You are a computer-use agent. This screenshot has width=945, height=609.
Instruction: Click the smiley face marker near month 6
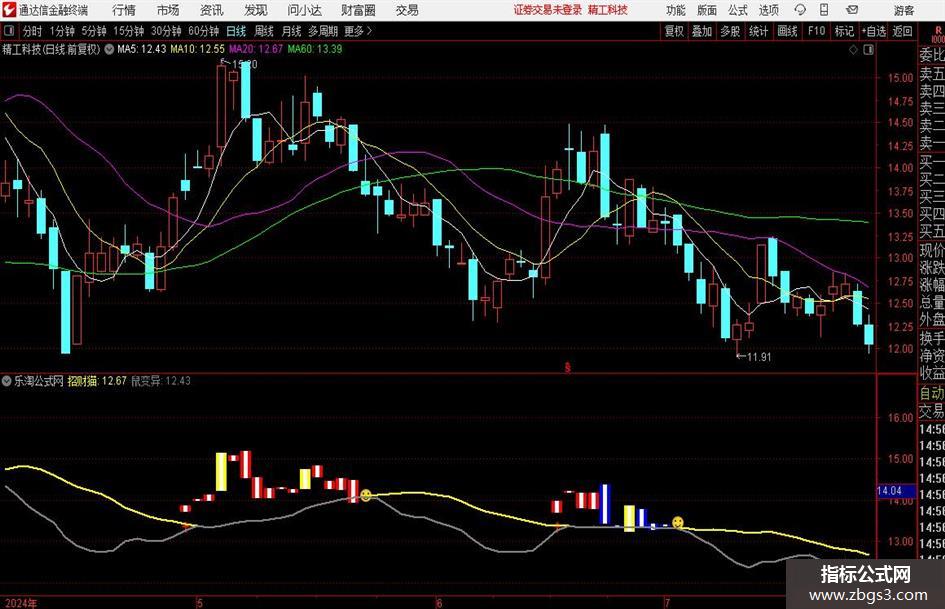(x=366, y=496)
